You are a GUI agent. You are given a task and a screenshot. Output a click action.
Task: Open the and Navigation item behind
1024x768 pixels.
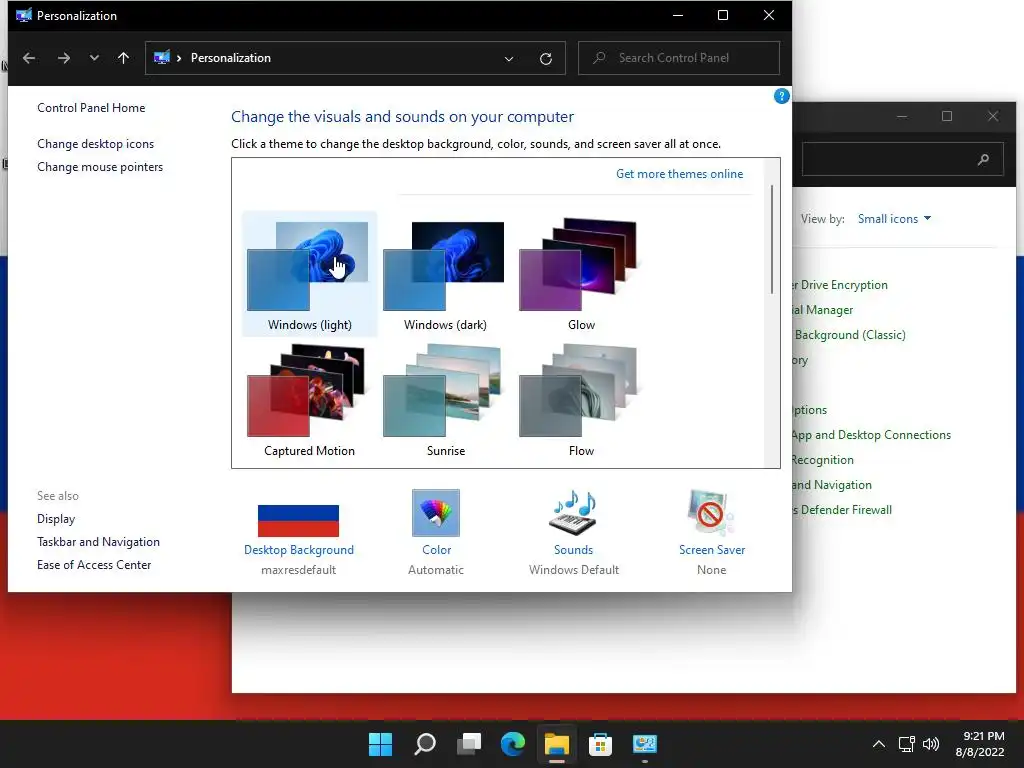click(832, 485)
